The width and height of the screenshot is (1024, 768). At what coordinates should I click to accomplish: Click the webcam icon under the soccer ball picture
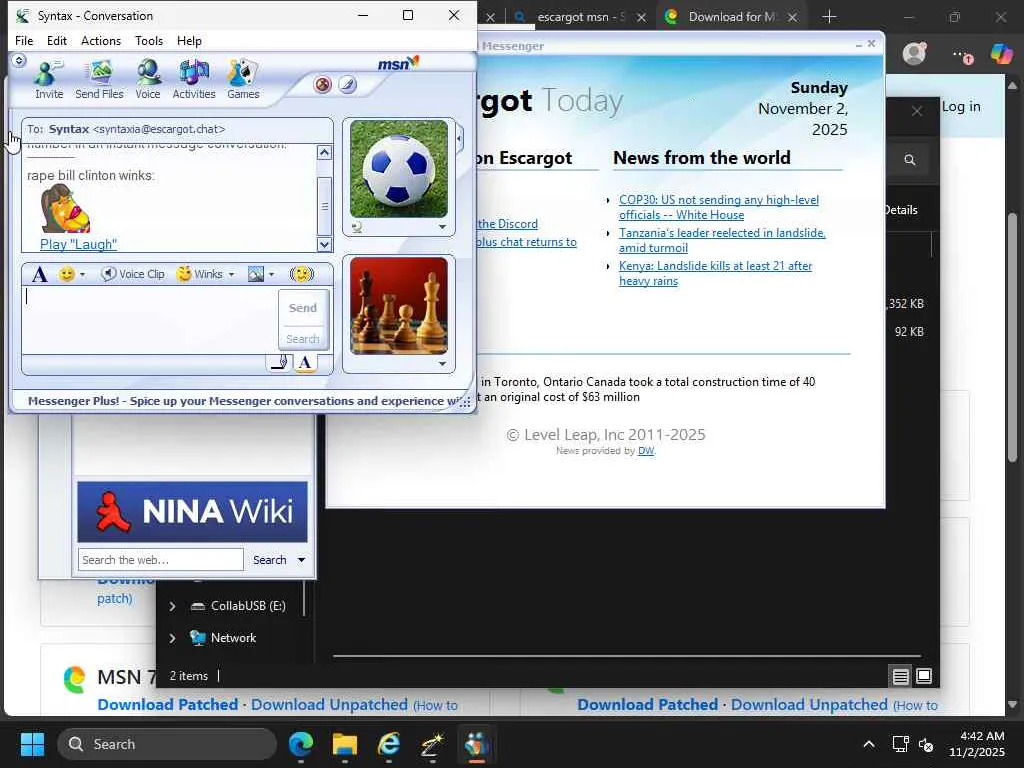click(357, 227)
